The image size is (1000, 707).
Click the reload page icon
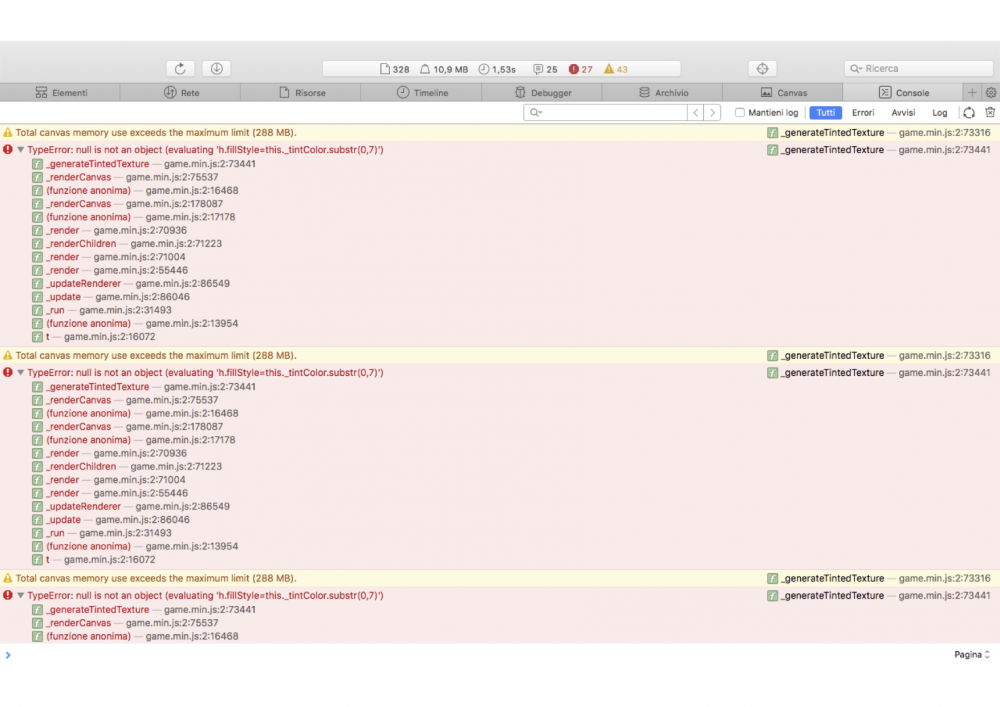pos(180,69)
